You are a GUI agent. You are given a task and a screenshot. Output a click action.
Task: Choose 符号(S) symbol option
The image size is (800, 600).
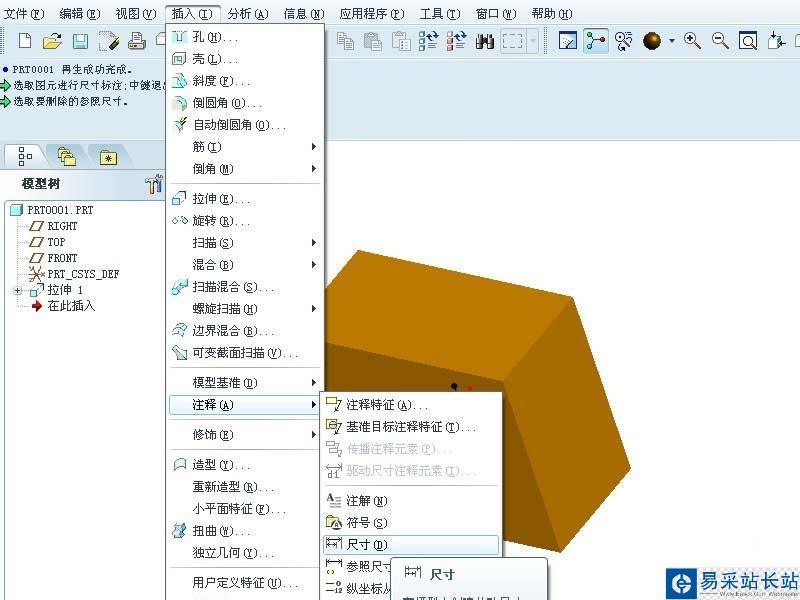pos(411,522)
